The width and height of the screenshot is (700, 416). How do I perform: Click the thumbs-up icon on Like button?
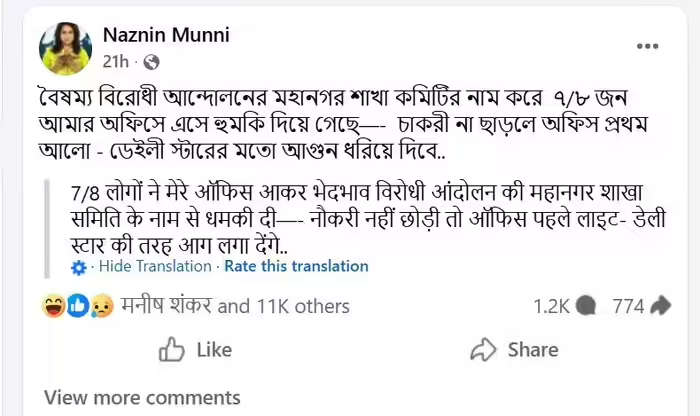(x=172, y=349)
